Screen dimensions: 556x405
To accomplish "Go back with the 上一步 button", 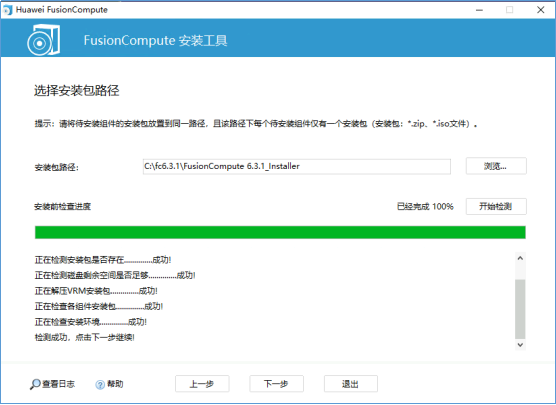I will (x=202, y=384).
